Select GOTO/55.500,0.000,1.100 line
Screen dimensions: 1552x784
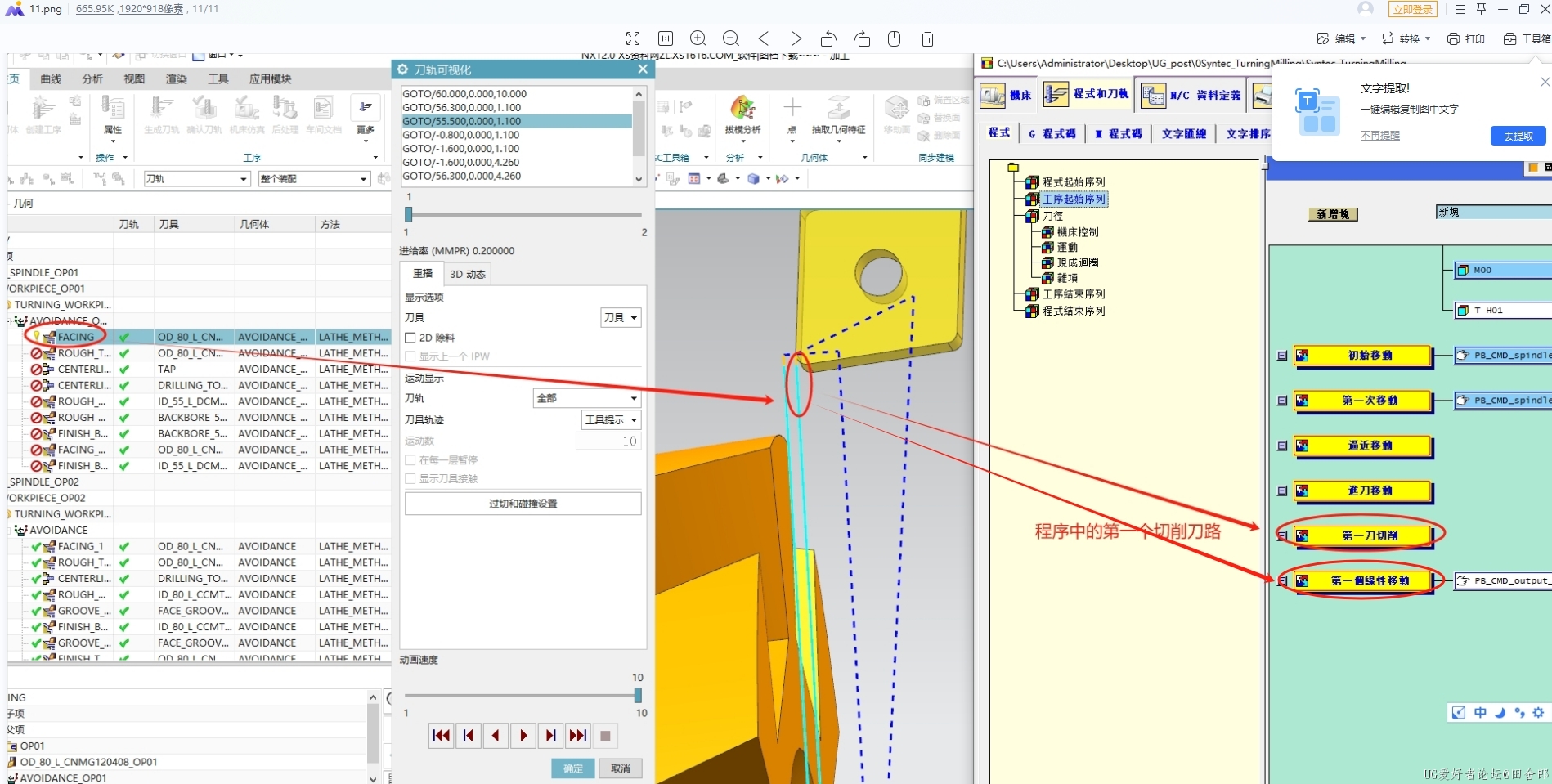pos(516,121)
